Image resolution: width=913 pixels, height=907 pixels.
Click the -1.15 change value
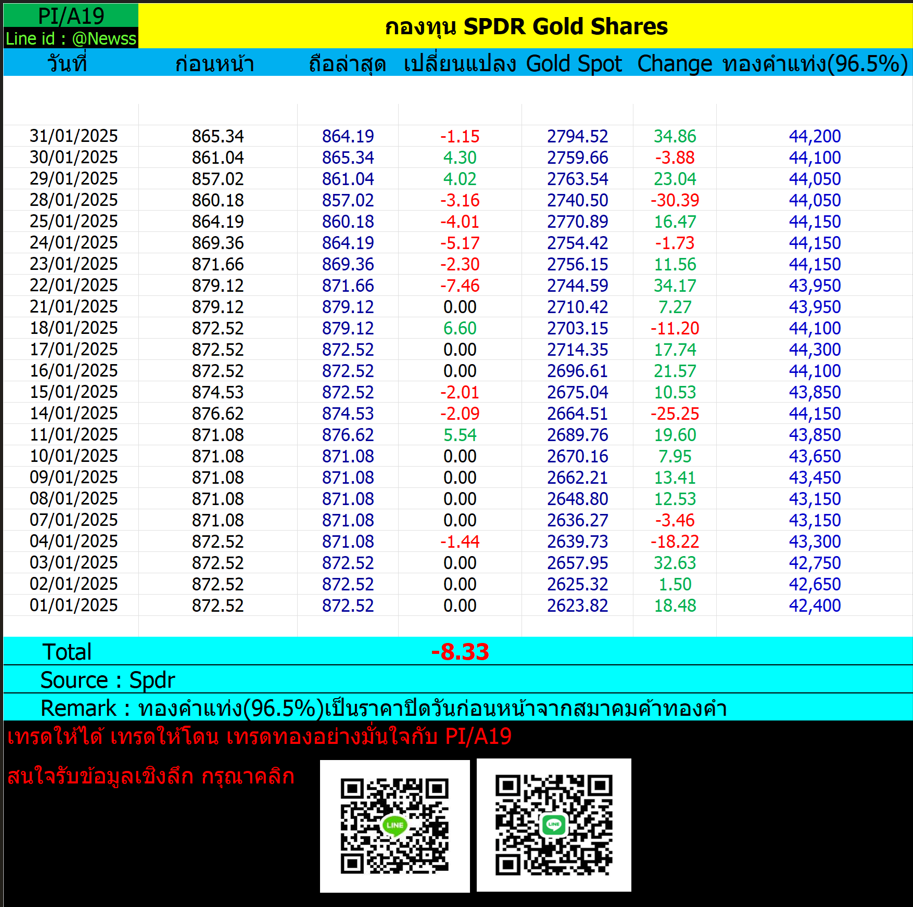[459, 136]
